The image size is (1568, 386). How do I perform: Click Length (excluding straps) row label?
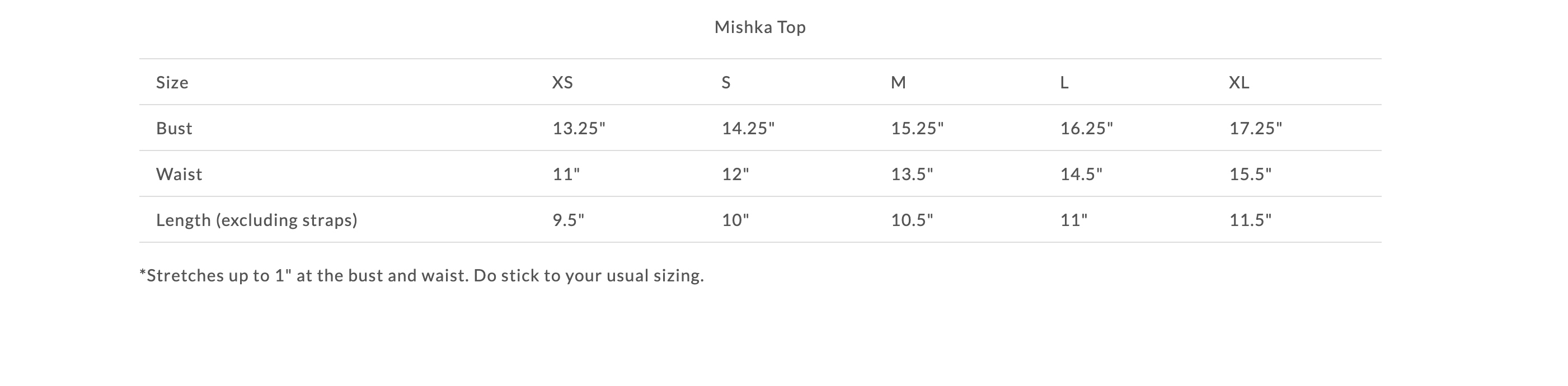257,220
